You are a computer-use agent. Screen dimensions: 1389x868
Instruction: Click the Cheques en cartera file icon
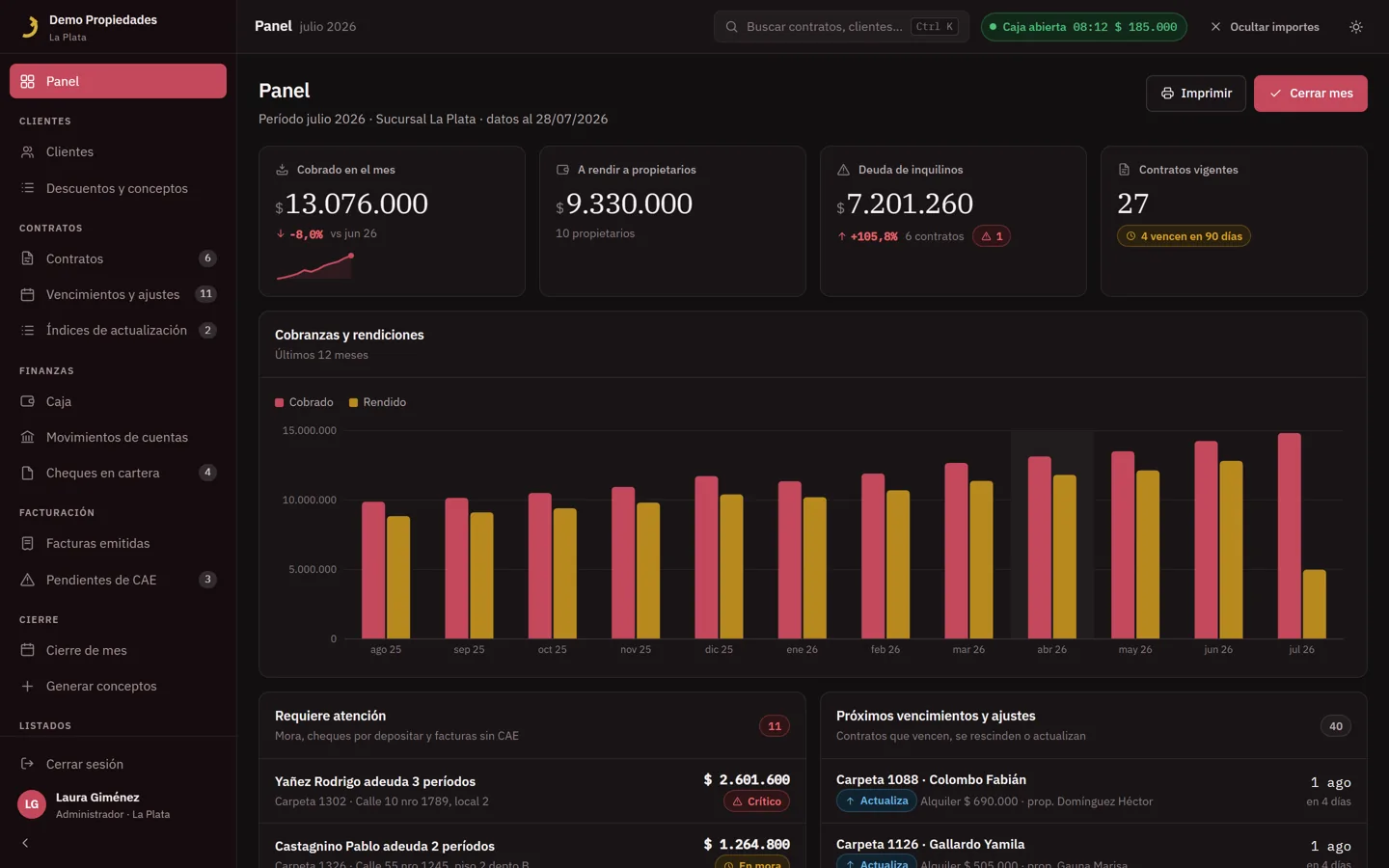coord(27,473)
